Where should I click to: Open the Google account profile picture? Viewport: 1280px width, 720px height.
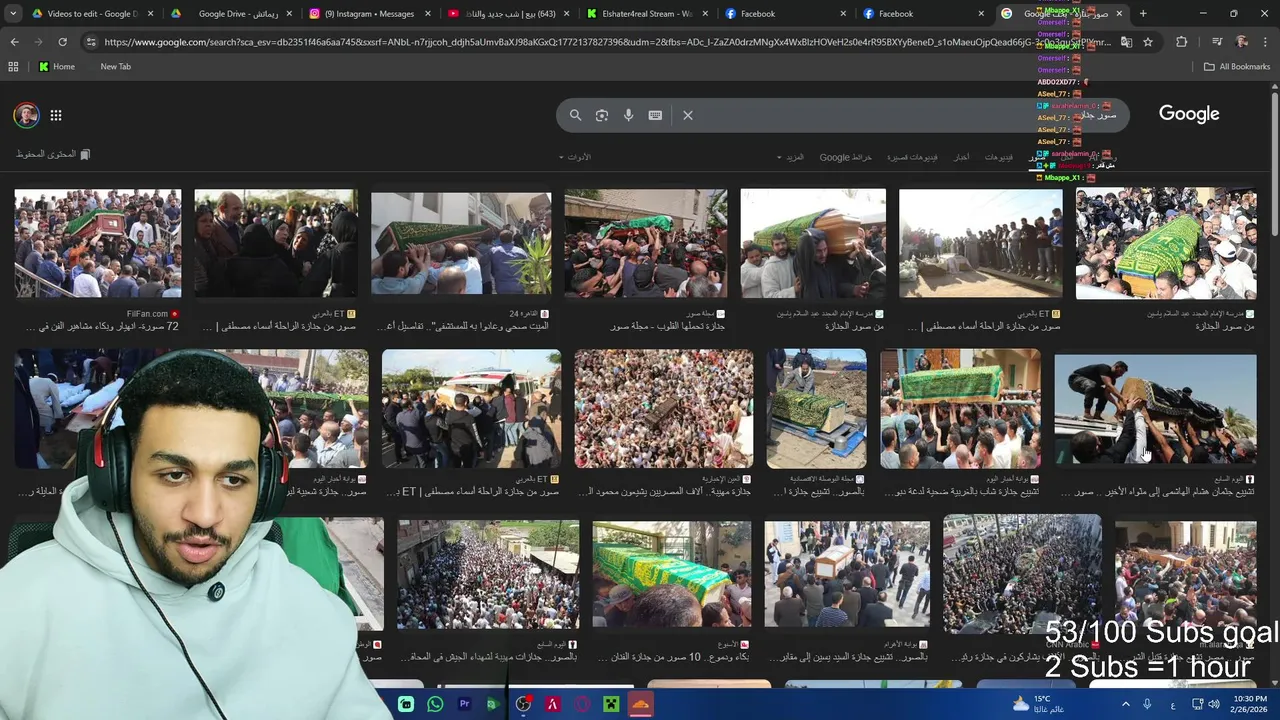coord(26,115)
